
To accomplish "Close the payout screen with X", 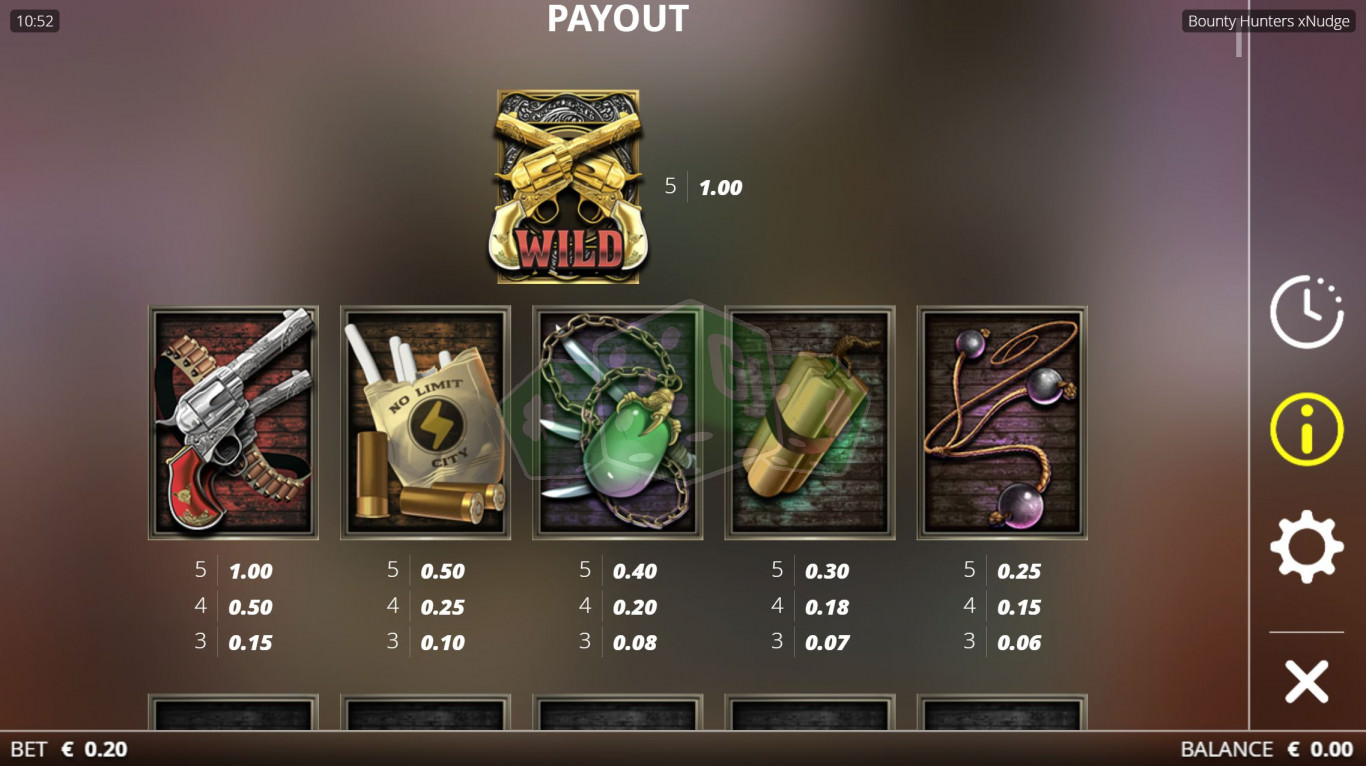I will tap(1306, 682).
